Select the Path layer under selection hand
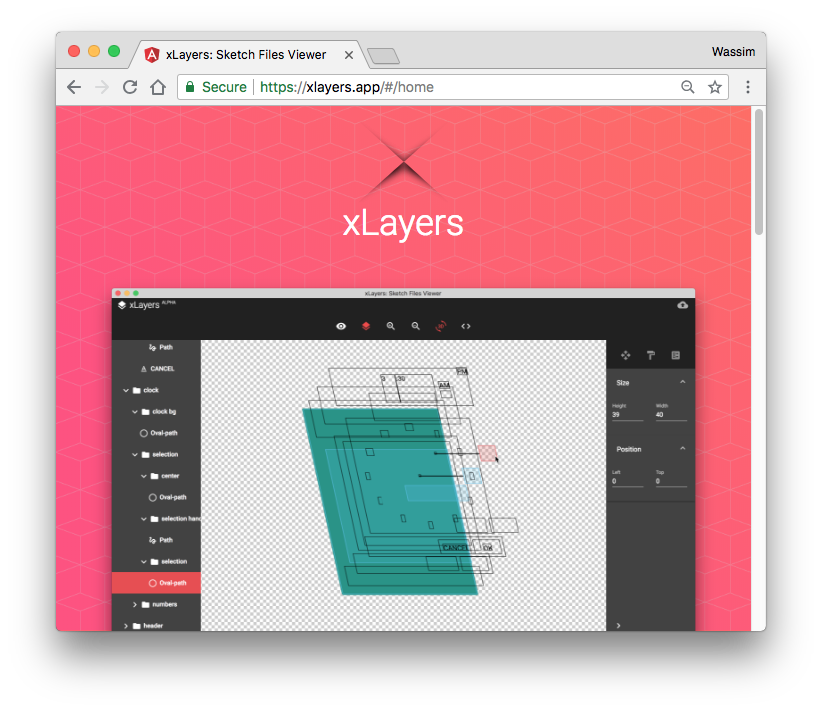This screenshot has height=711, width=822. tap(156, 540)
